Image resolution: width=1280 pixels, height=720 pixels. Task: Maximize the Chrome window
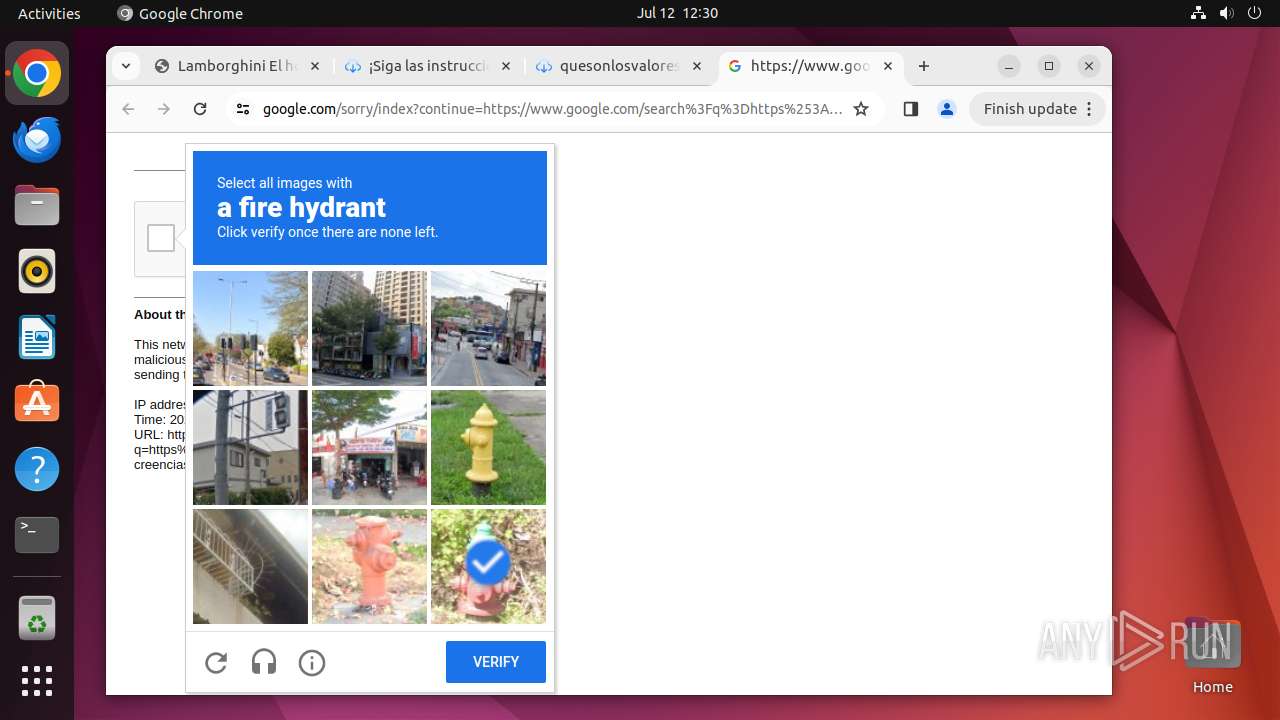point(1049,66)
